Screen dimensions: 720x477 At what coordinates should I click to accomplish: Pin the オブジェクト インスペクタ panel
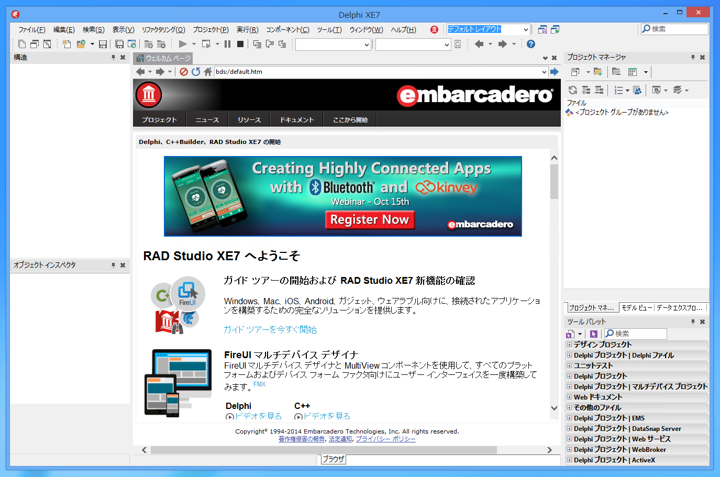tap(113, 265)
